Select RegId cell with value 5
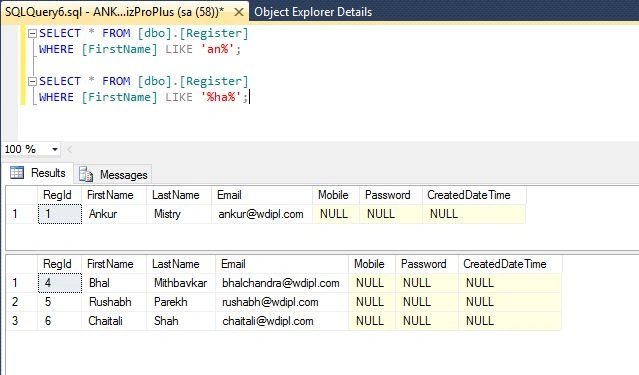This screenshot has height=375, width=639. click(x=59, y=302)
